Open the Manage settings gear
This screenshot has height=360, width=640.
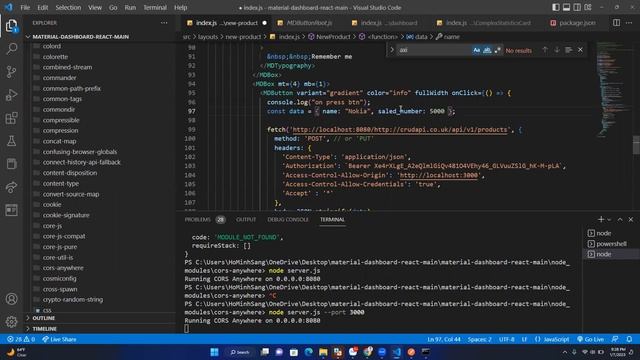[11, 322]
